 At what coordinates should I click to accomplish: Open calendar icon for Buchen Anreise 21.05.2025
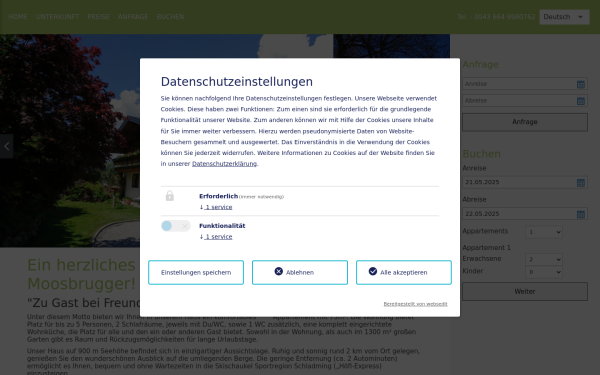[580, 183]
